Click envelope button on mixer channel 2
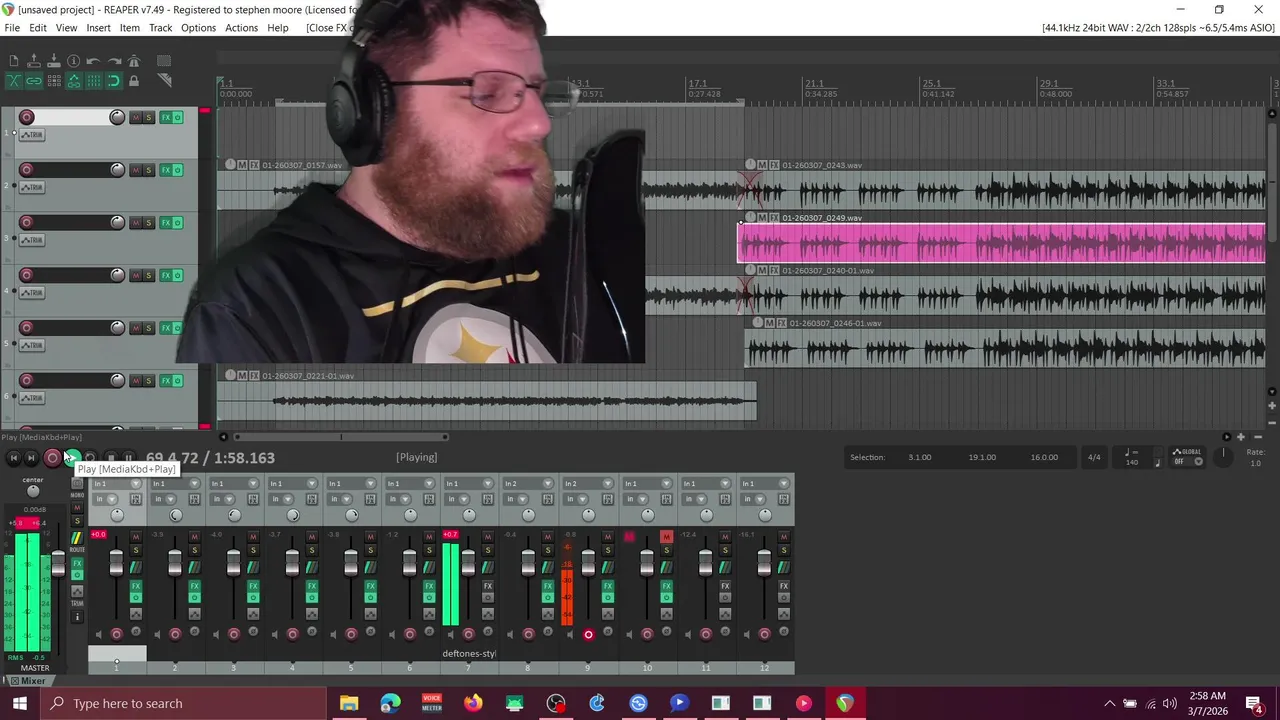 pyautogui.click(x=194, y=613)
